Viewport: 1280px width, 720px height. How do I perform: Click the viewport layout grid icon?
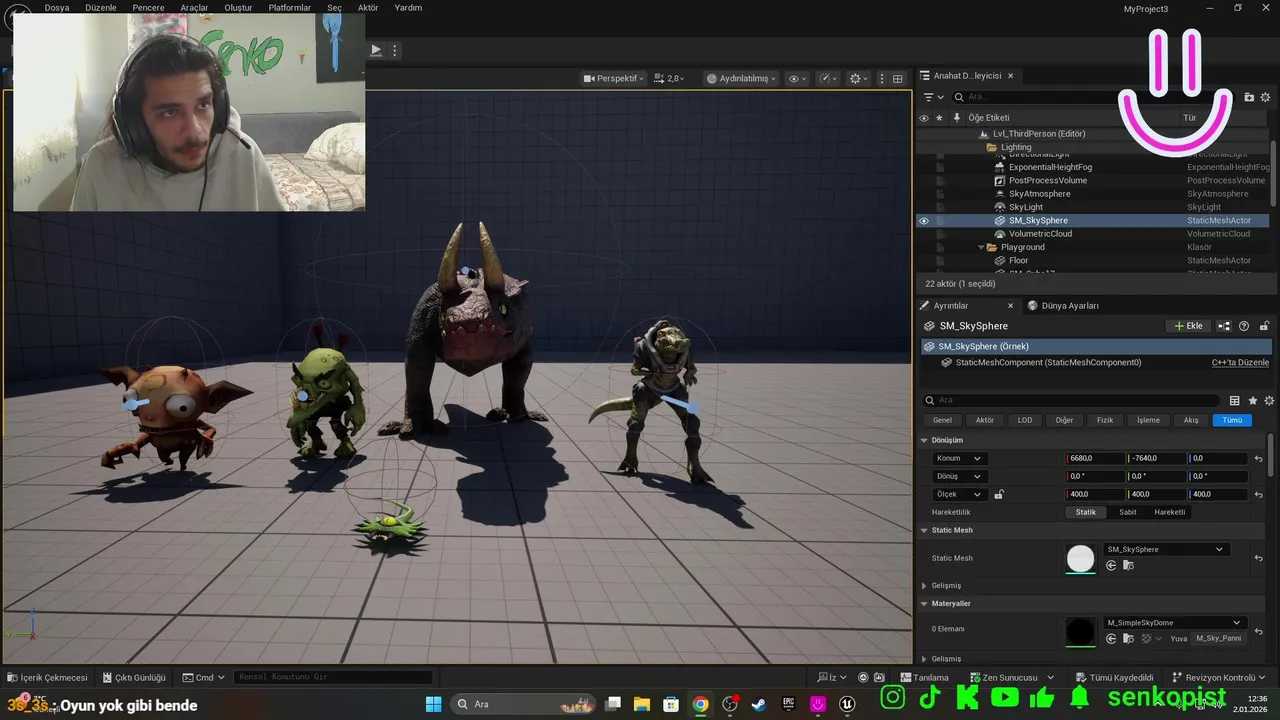click(x=898, y=78)
